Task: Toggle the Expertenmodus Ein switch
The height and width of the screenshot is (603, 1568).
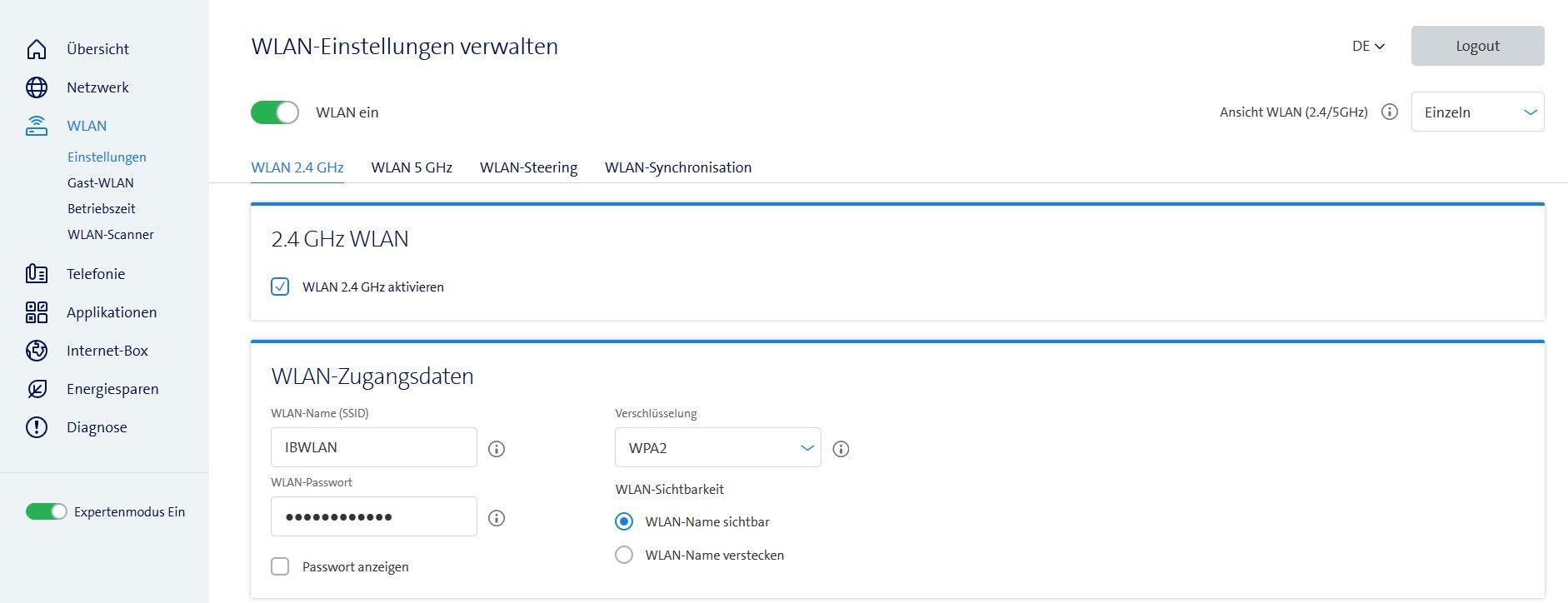Action: coord(47,511)
